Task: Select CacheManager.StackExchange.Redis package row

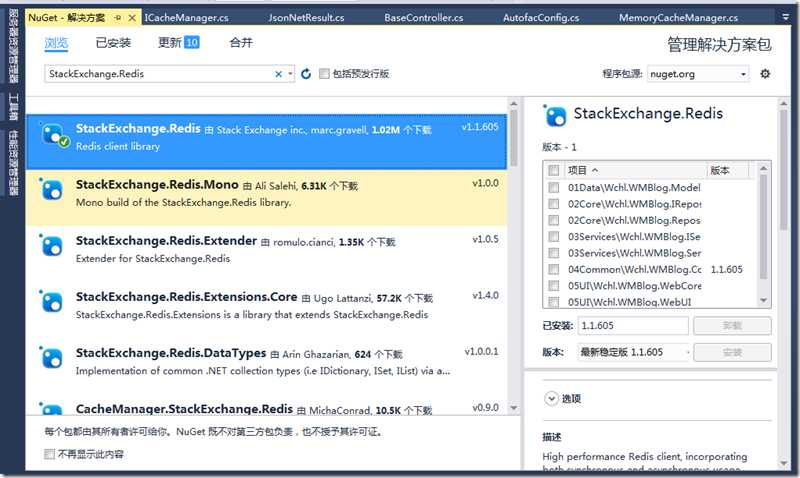Action: 266,405
